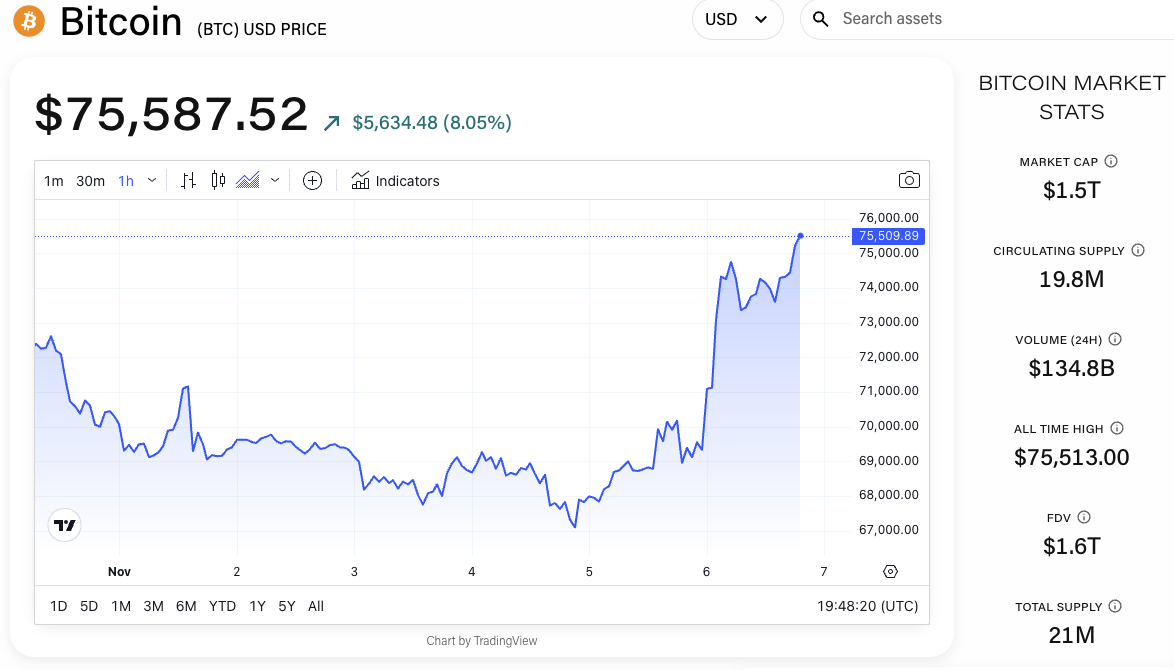Screen dimensions: 1174x670
Task: Select the YTD date range
Action: point(223,606)
